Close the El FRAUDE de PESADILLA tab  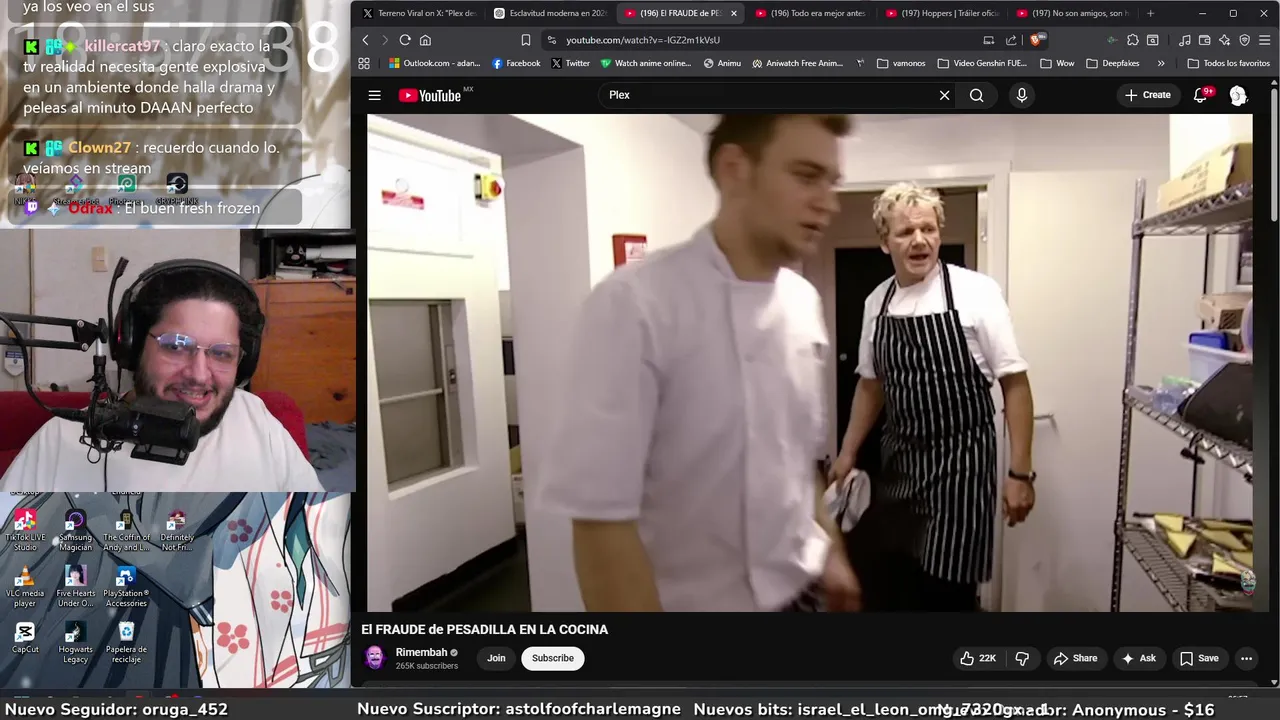pos(734,13)
